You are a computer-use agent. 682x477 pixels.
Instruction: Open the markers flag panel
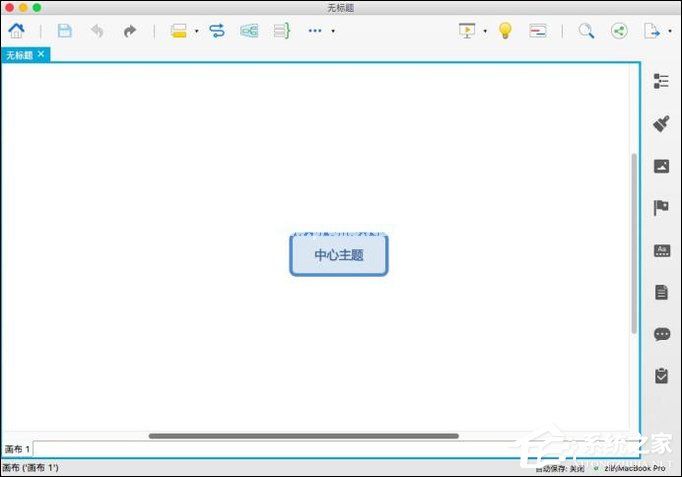661,208
